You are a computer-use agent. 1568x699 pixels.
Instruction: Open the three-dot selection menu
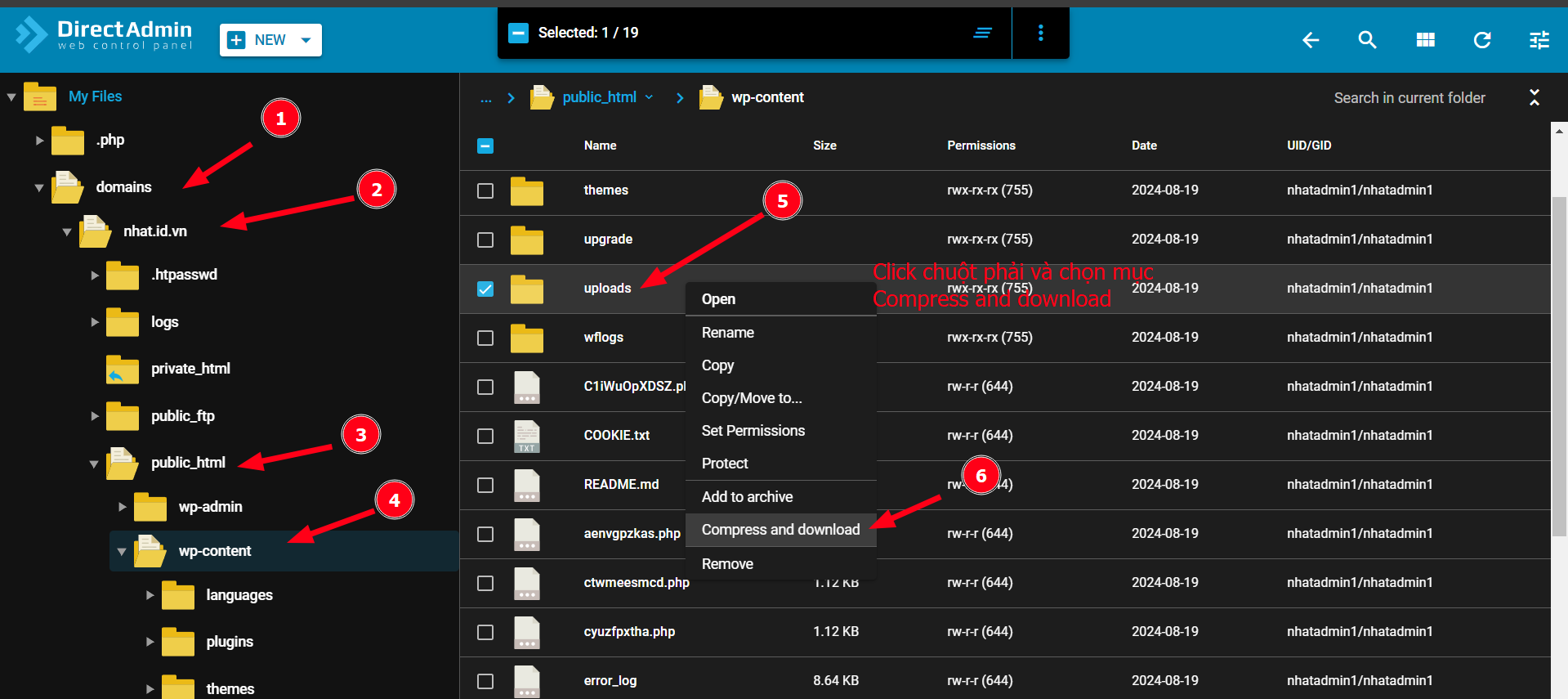(1040, 33)
